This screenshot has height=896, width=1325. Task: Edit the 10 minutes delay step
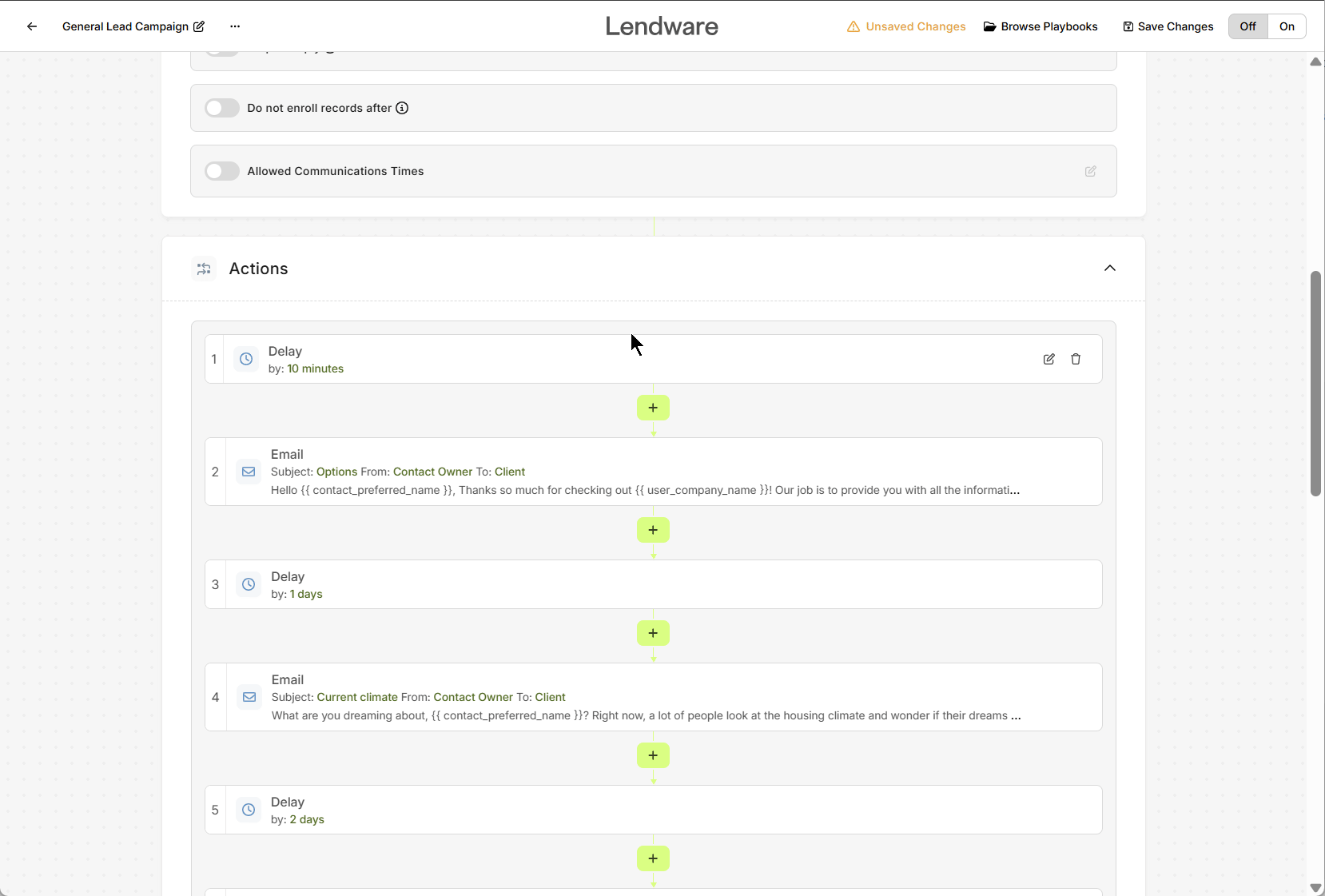(x=1048, y=359)
